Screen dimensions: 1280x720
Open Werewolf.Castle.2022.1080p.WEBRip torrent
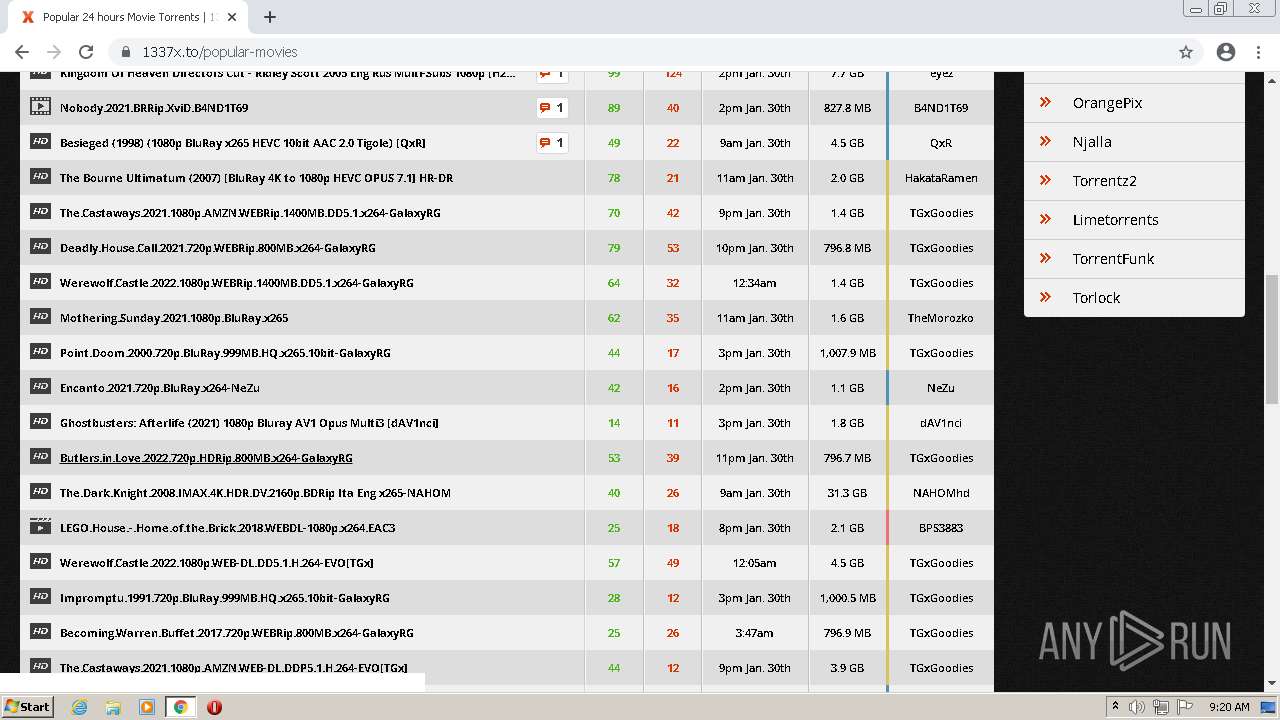[237, 283]
